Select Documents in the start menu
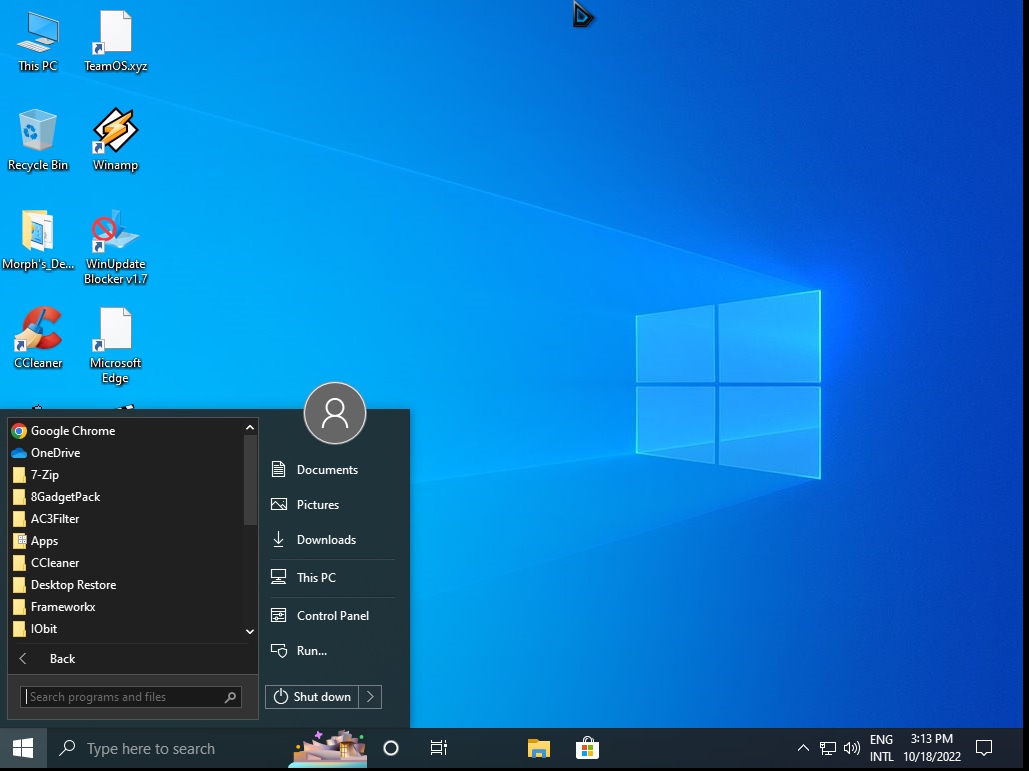The width and height of the screenshot is (1029, 771). pos(327,470)
